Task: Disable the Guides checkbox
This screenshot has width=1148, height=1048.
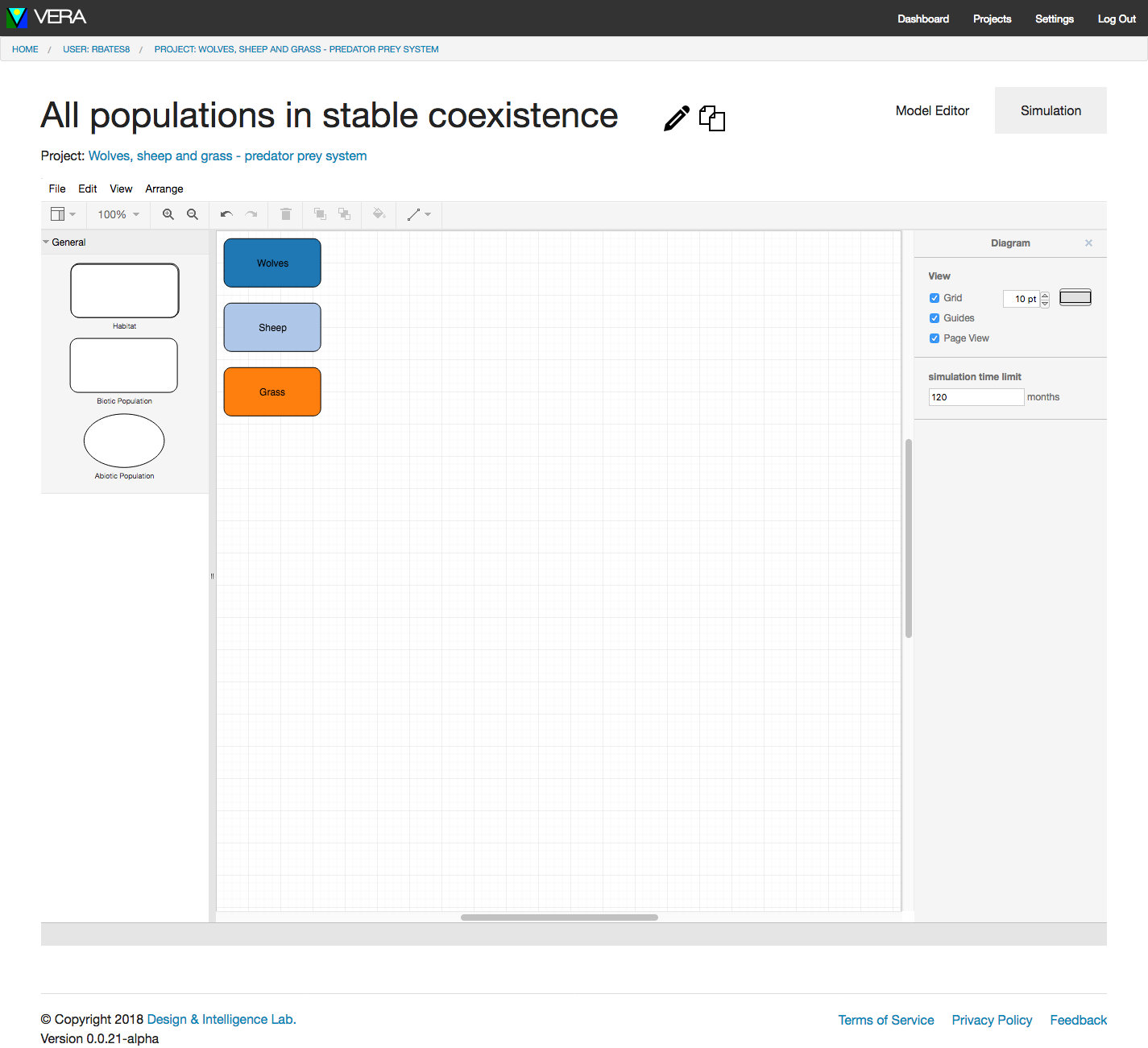Action: [935, 318]
